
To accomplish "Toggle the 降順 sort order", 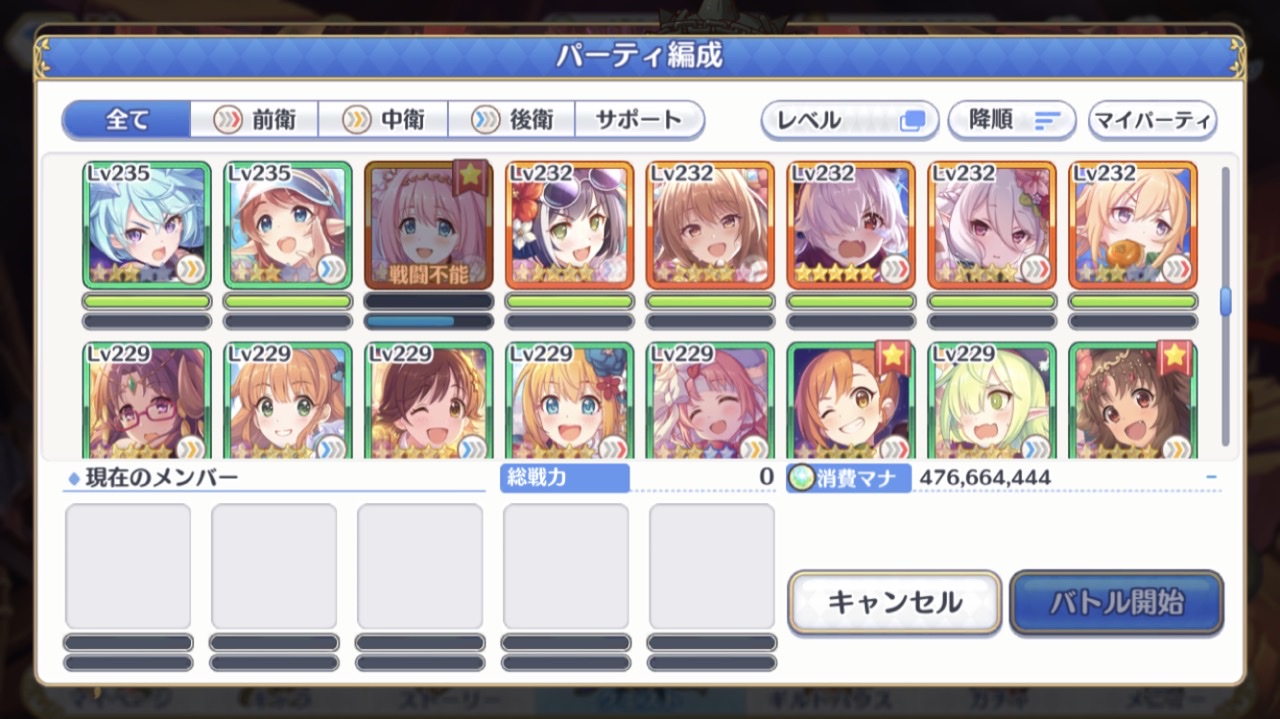I will tap(1012, 121).
